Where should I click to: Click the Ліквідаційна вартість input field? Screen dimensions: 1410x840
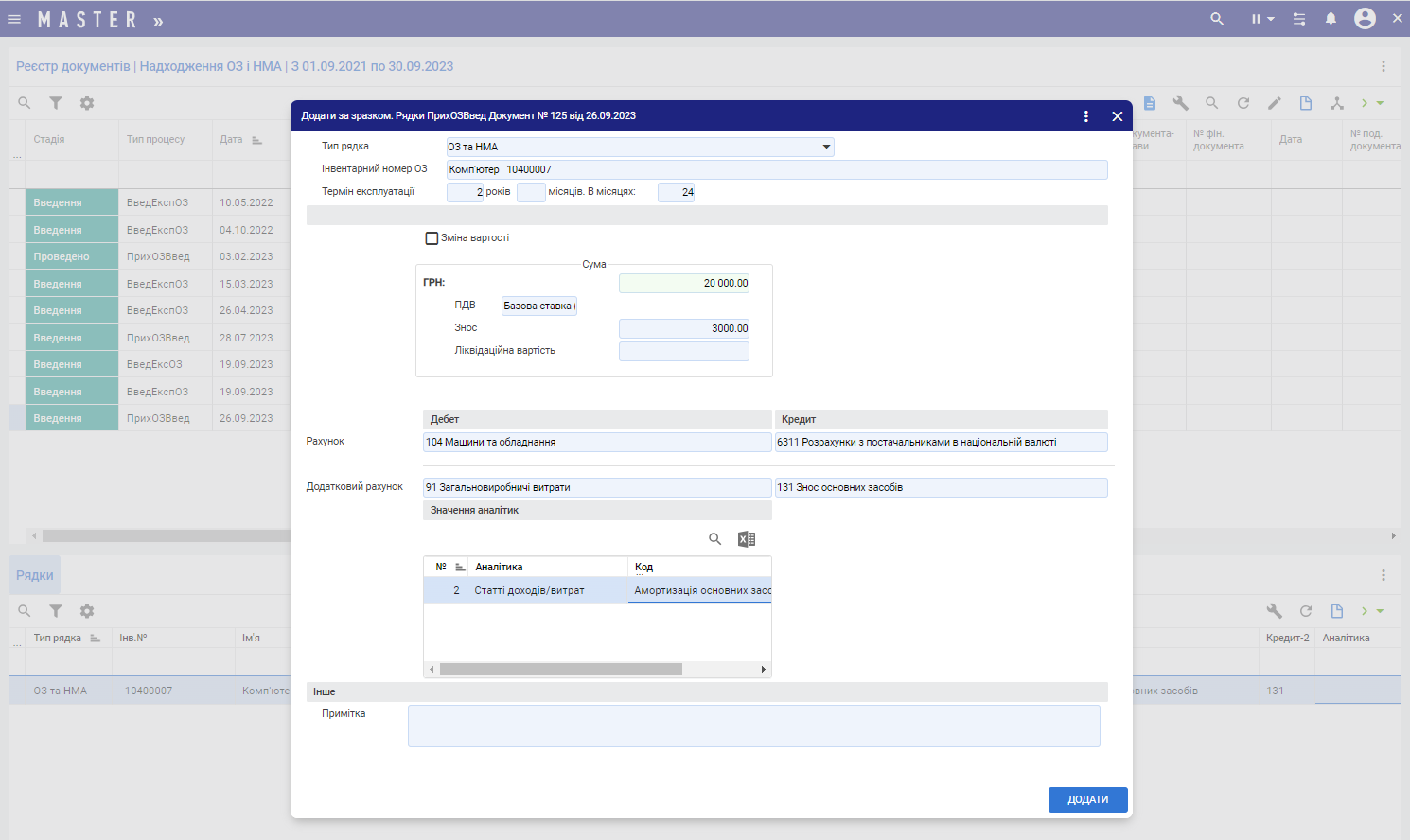tap(683, 351)
